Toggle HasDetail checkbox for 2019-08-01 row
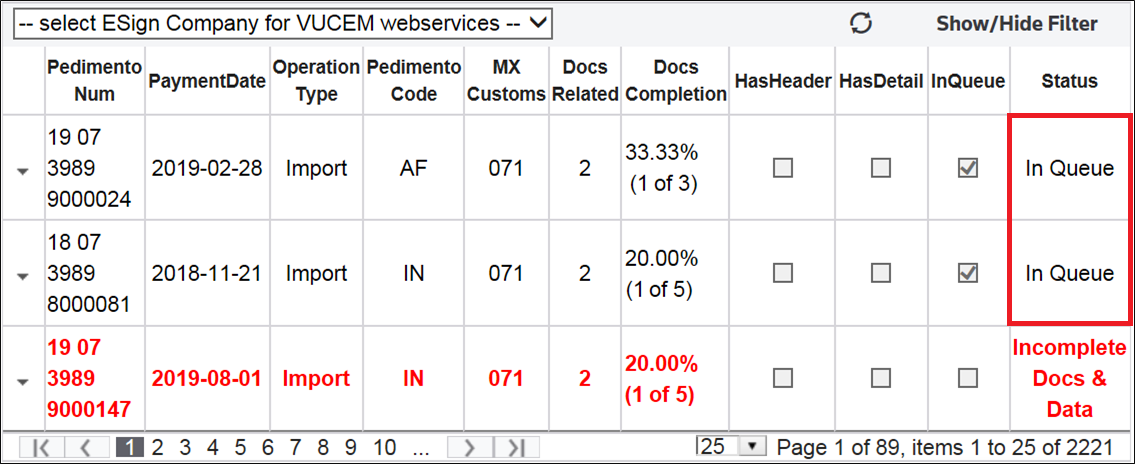Image resolution: width=1135 pixels, height=464 pixels. pos(881,378)
